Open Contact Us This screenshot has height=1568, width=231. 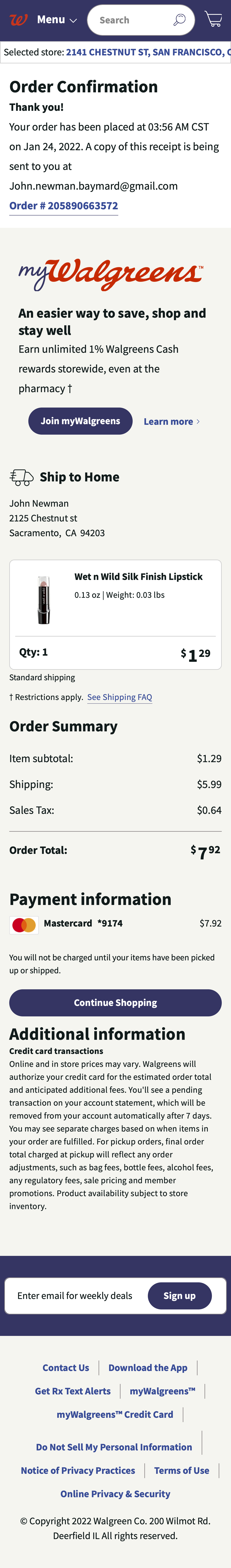(65, 1368)
